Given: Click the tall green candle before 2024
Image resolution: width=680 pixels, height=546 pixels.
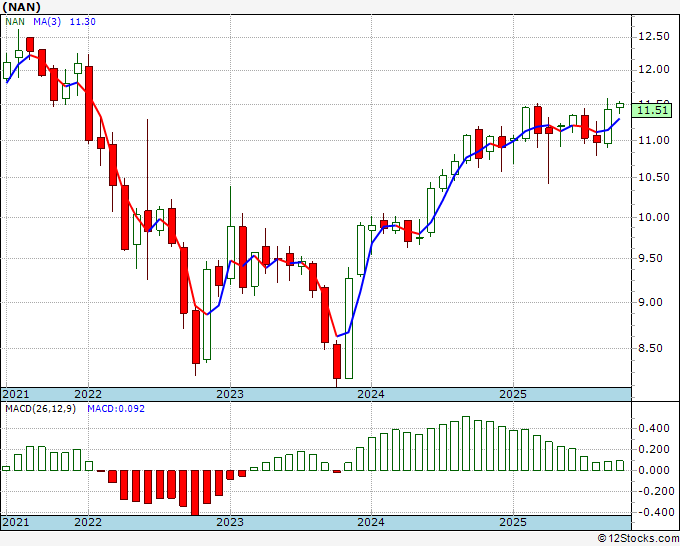Looking at the screenshot, I should [349, 328].
